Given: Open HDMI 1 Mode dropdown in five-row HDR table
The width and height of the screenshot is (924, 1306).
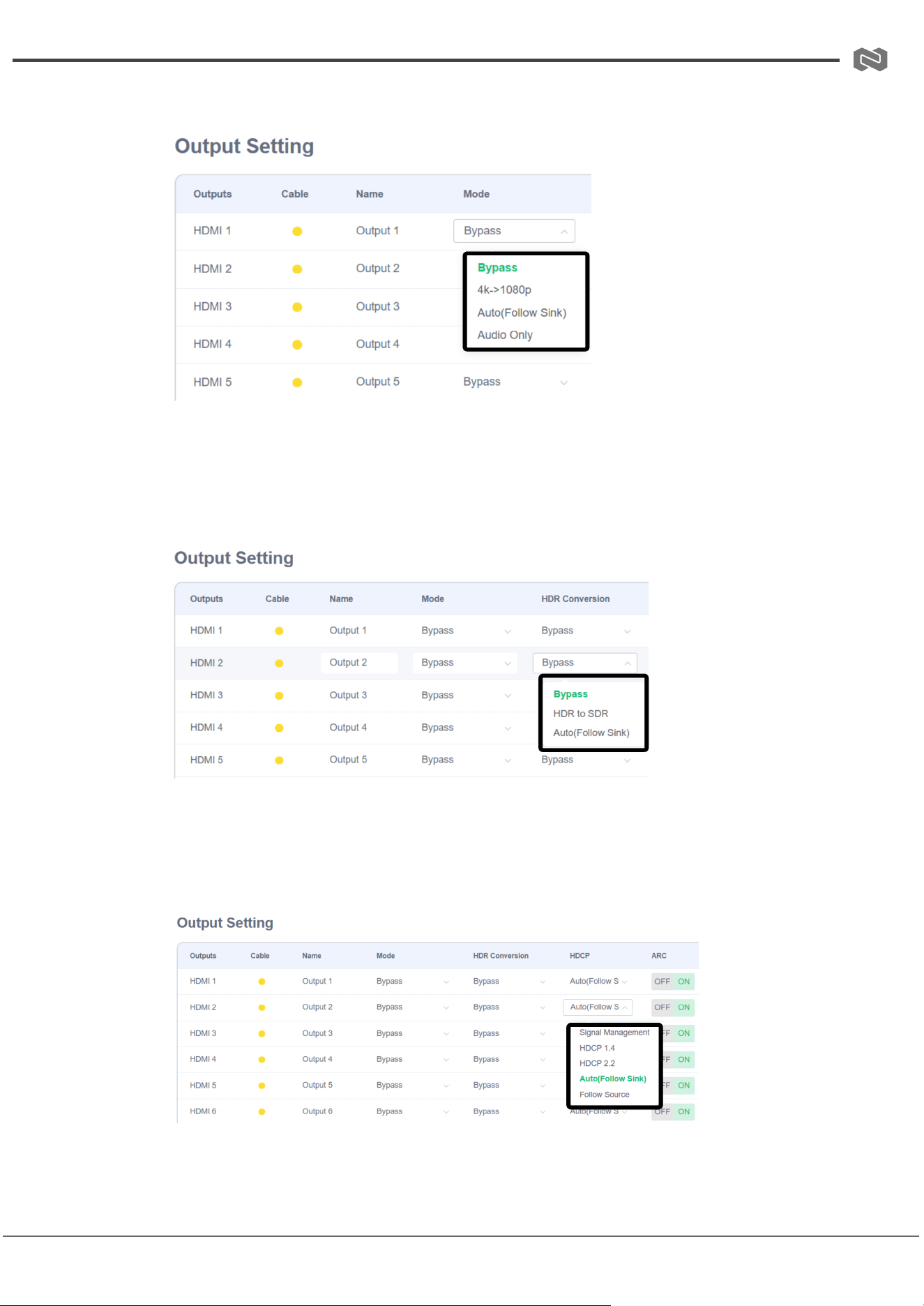Looking at the screenshot, I should 466,631.
